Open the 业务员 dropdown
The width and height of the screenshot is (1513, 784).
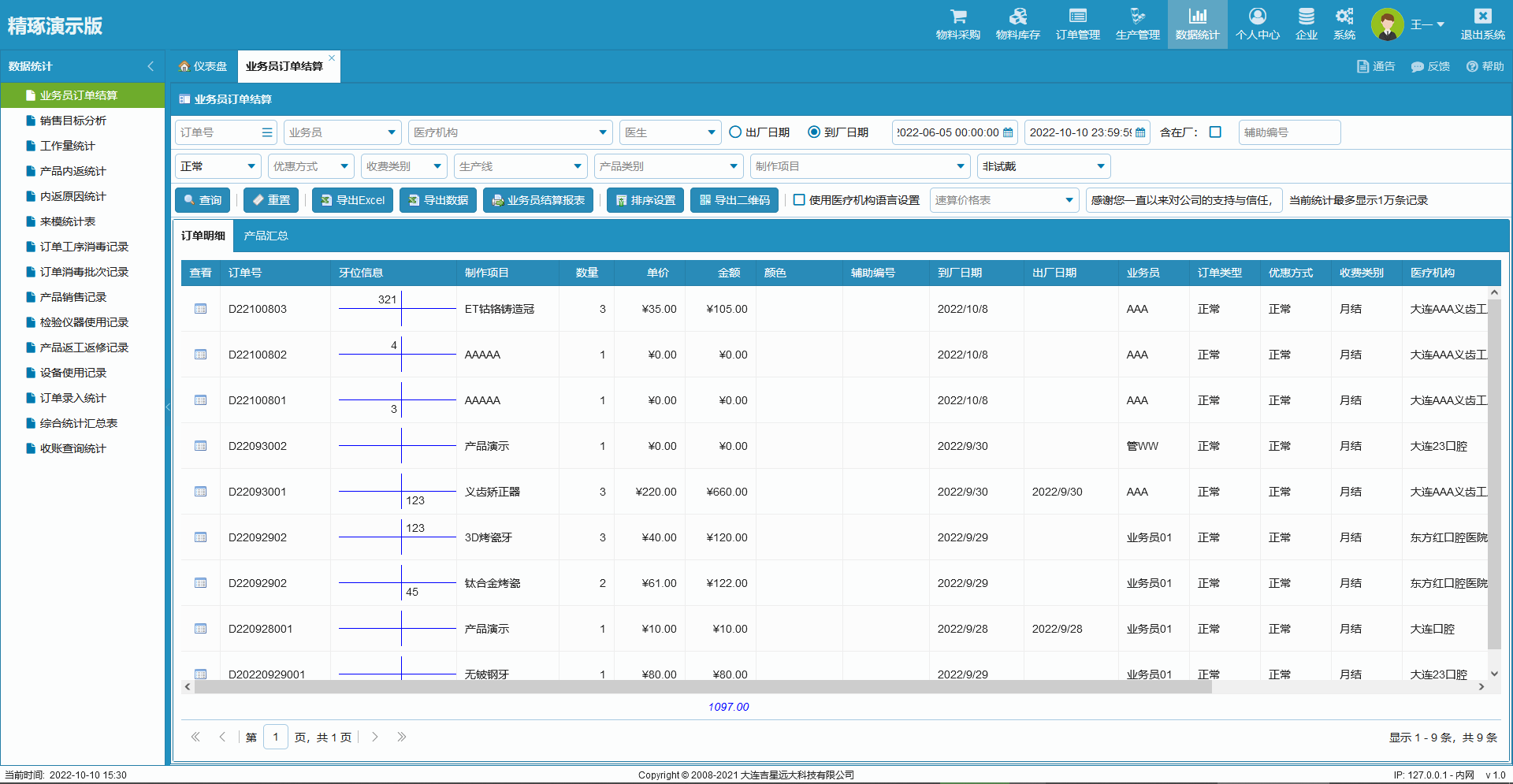point(343,132)
